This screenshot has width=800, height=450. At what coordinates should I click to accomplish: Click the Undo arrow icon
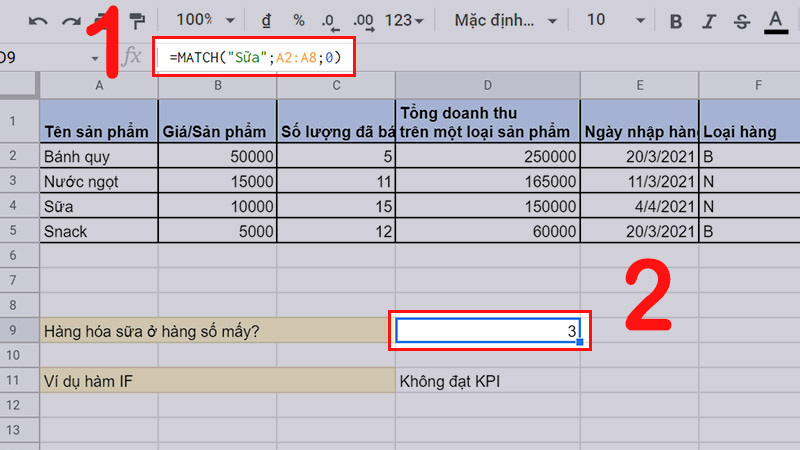coord(37,20)
